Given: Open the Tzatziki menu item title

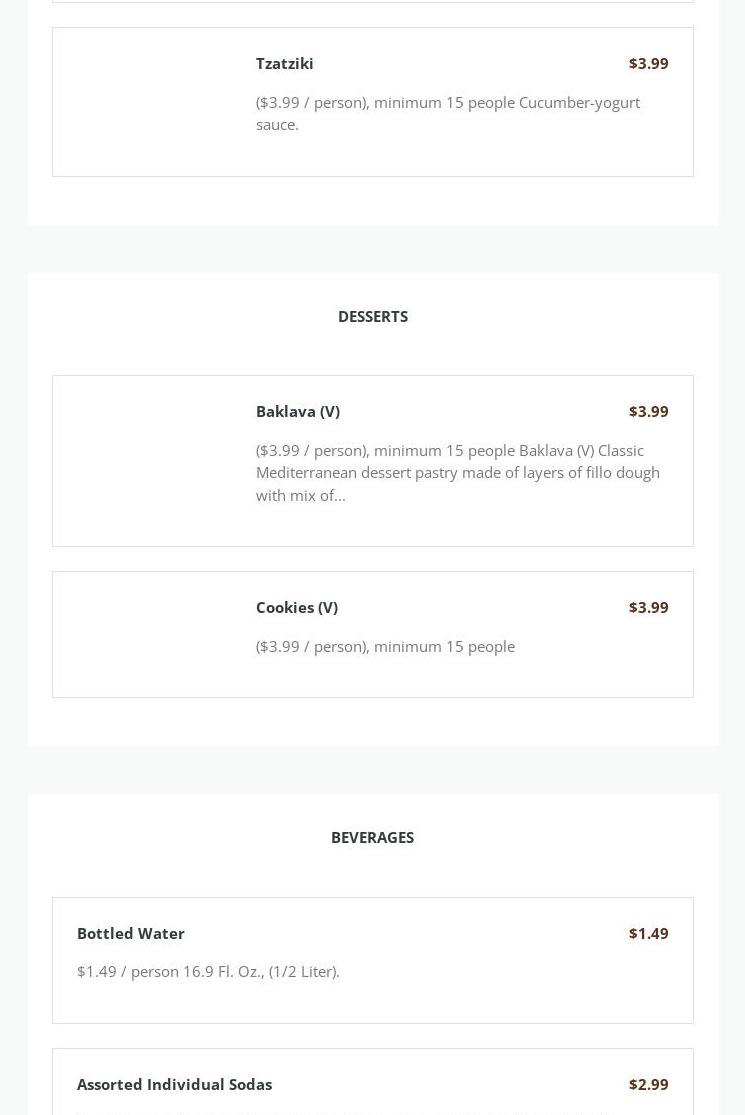Looking at the screenshot, I should (284, 63).
